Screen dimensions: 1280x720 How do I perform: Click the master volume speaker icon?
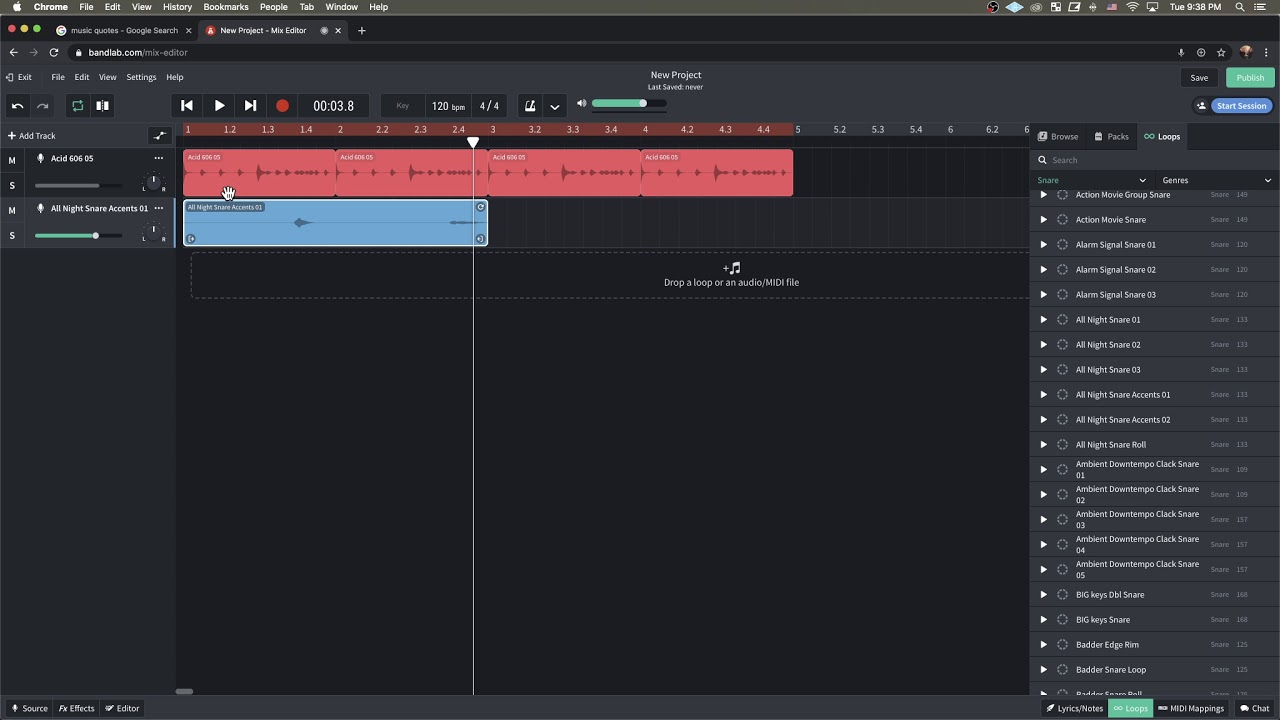coord(581,103)
